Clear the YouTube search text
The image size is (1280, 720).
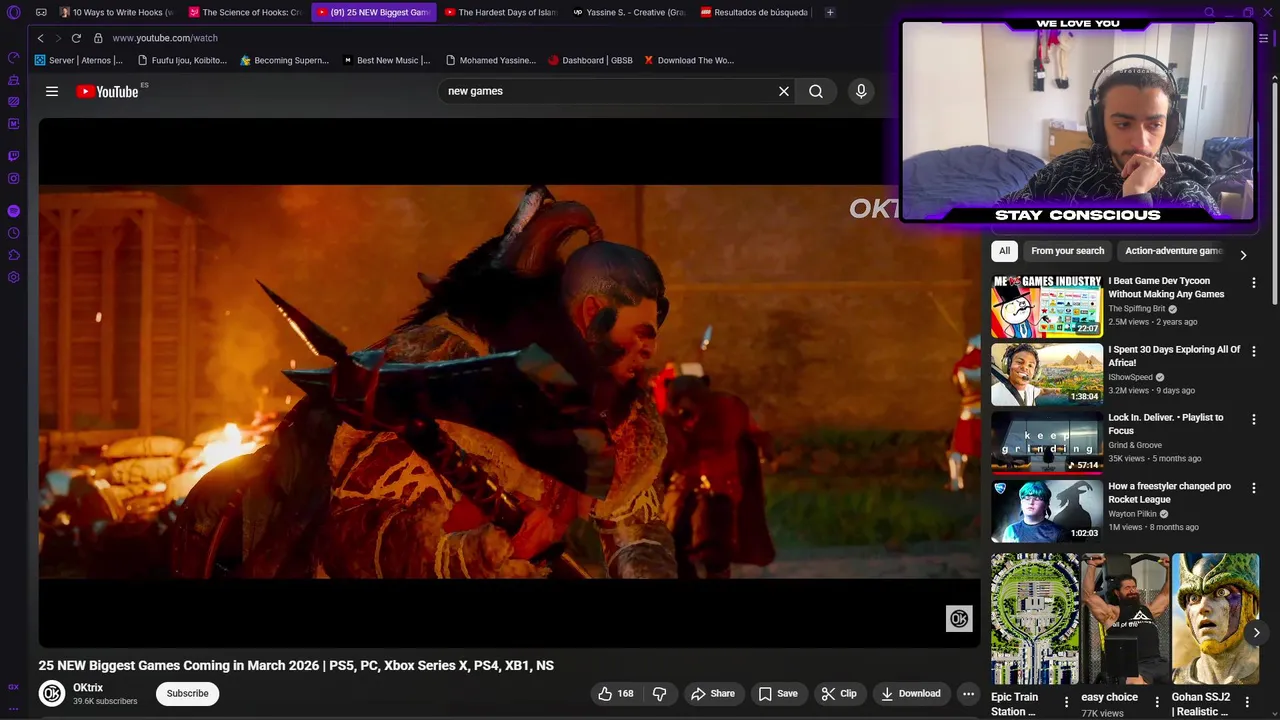784,91
